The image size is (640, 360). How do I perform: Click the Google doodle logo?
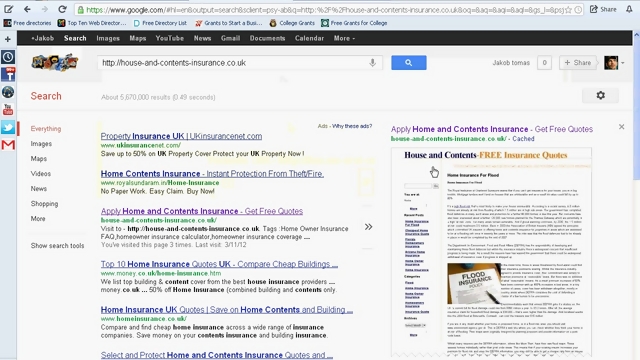point(55,62)
